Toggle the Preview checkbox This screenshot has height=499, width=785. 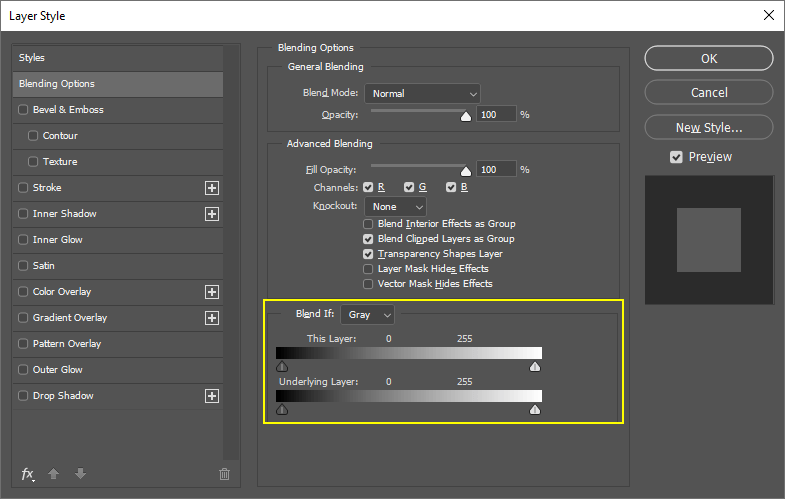(x=677, y=157)
